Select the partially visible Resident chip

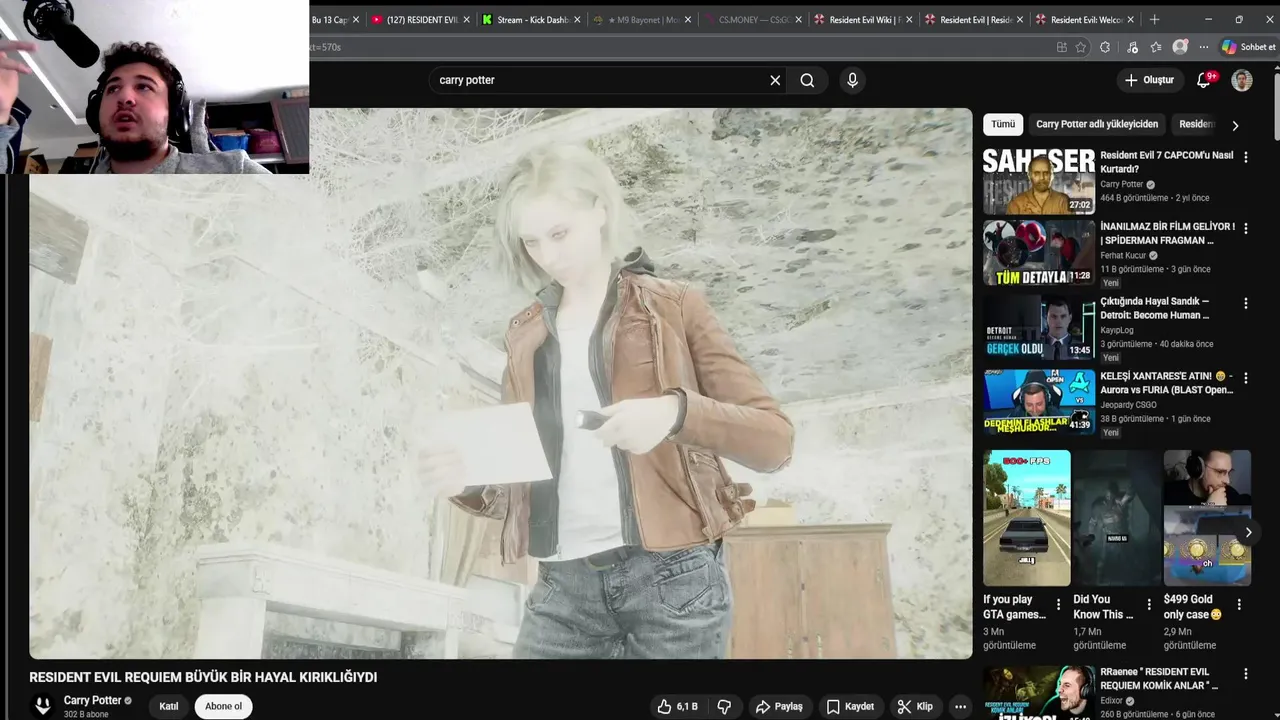point(1195,124)
